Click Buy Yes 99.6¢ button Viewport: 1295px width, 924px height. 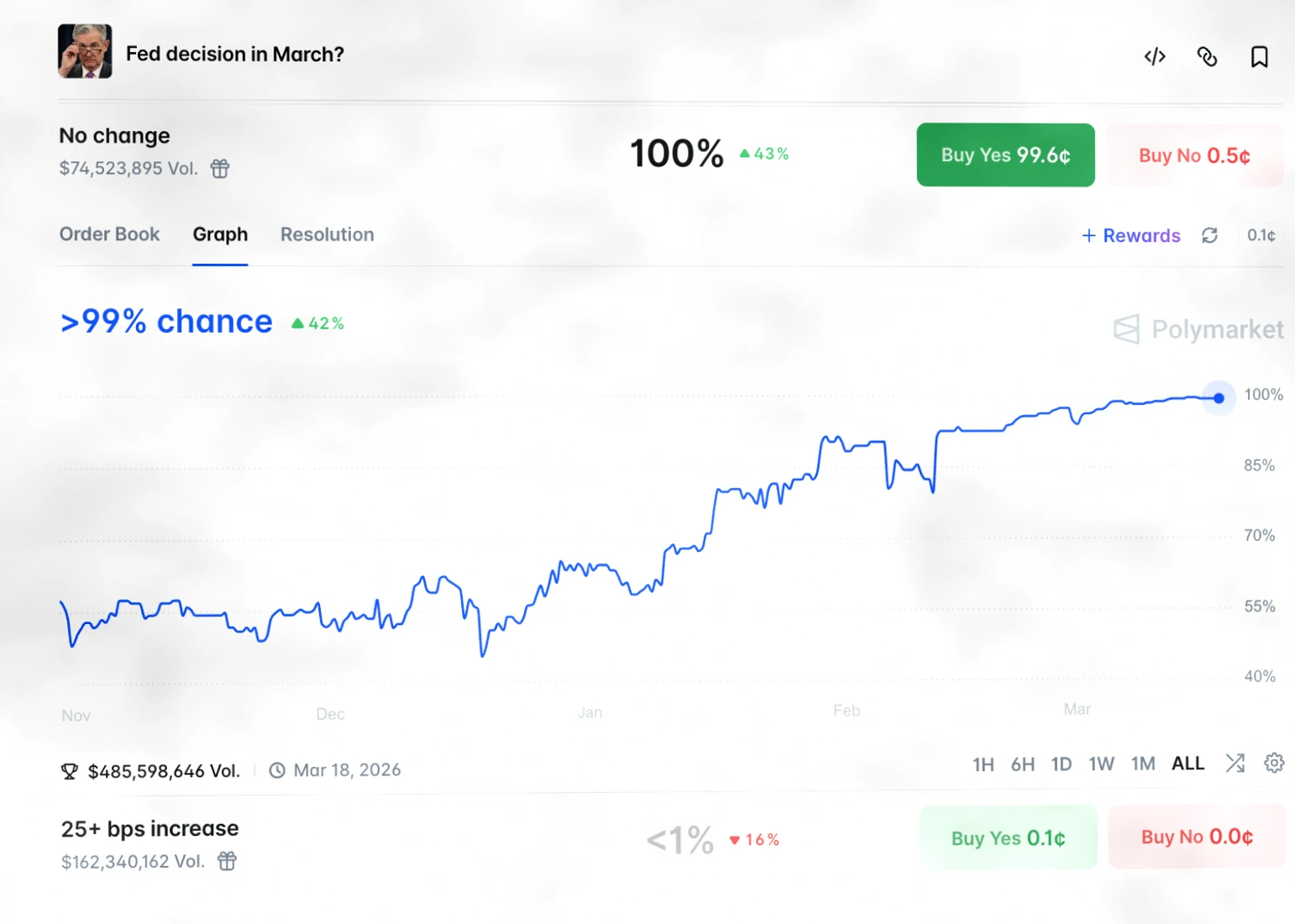1005,155
